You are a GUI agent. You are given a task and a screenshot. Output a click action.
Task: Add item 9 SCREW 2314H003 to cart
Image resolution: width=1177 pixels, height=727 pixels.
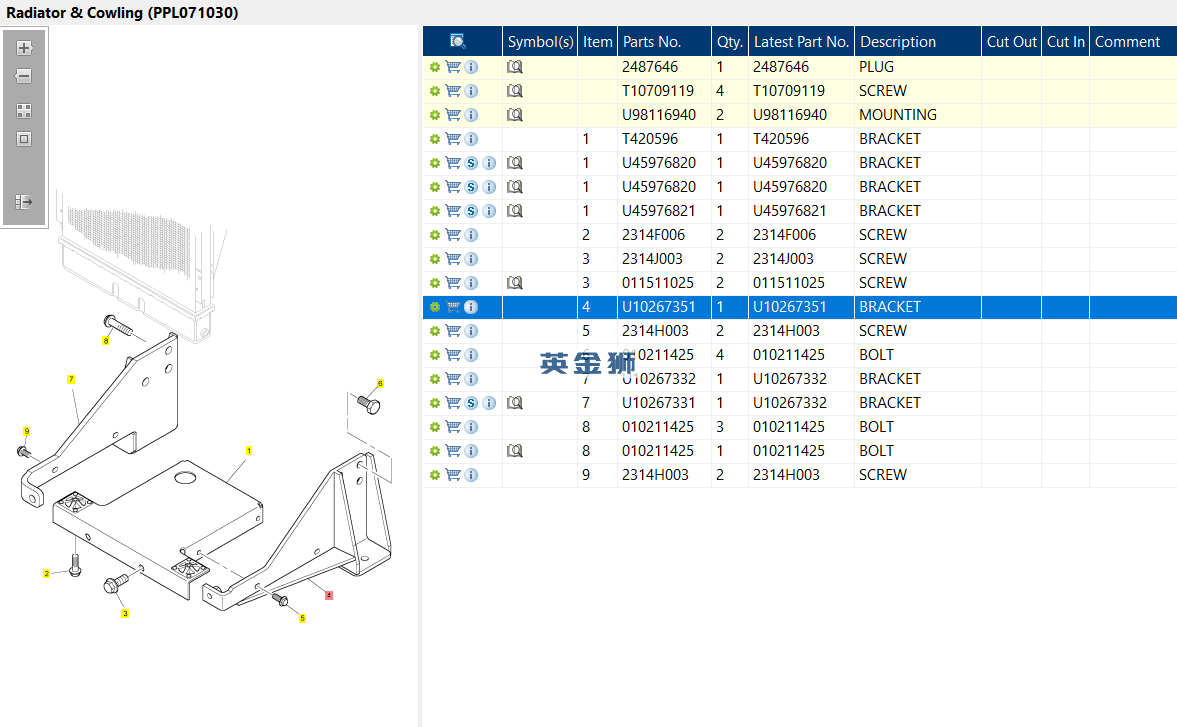click(453, 475)
